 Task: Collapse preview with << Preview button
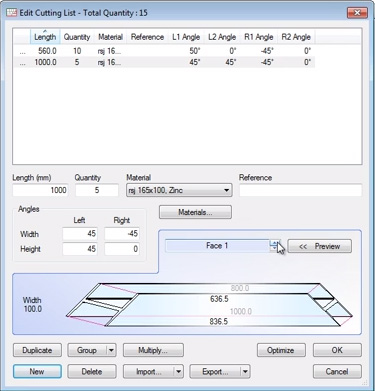coord(319,246)
